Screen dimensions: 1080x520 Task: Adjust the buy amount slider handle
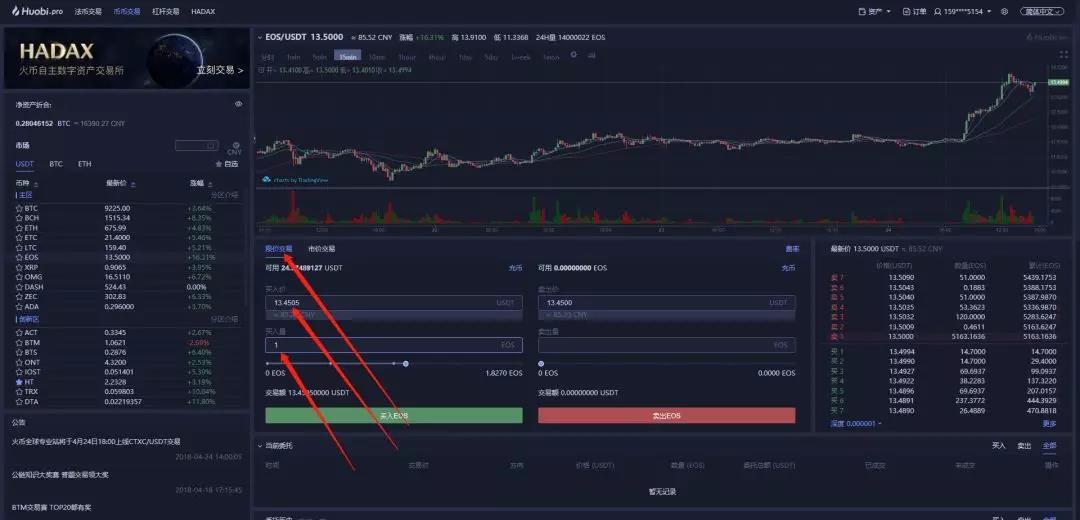(x=406, y=363)
